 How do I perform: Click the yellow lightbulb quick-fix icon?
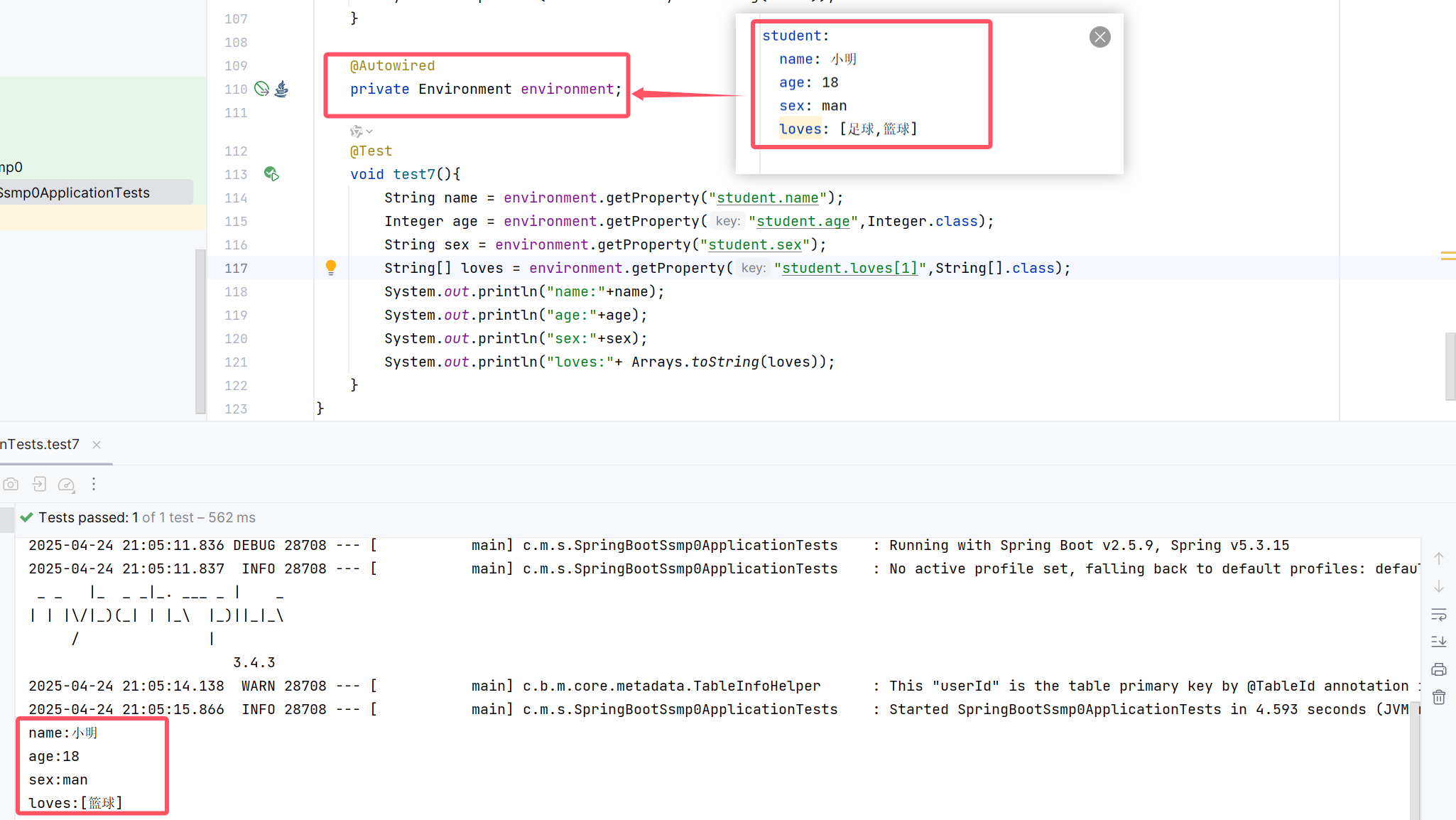click(331, 267)
